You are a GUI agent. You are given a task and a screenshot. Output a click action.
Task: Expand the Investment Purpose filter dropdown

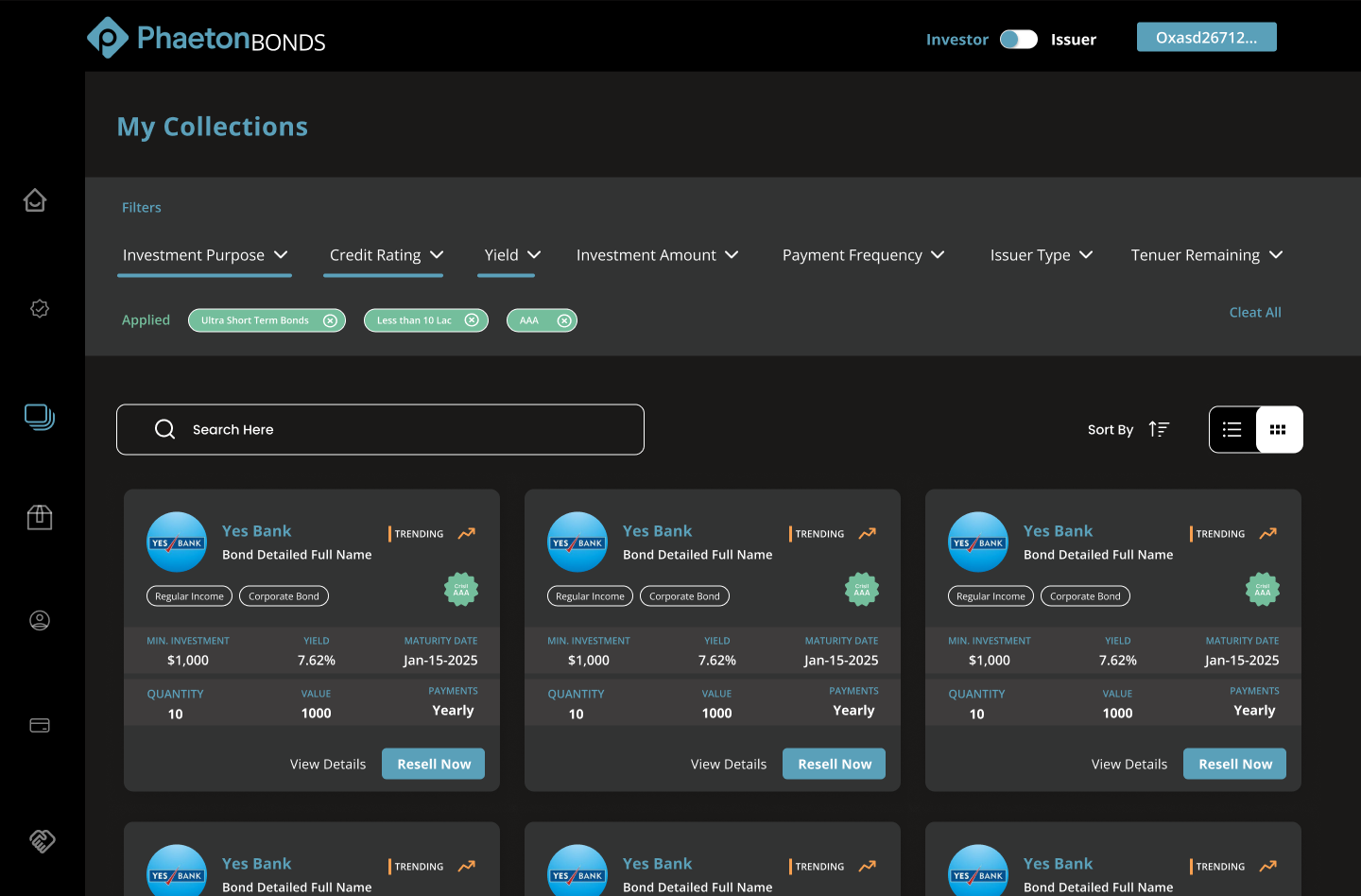pyautogui.click(x=204, y=255)
